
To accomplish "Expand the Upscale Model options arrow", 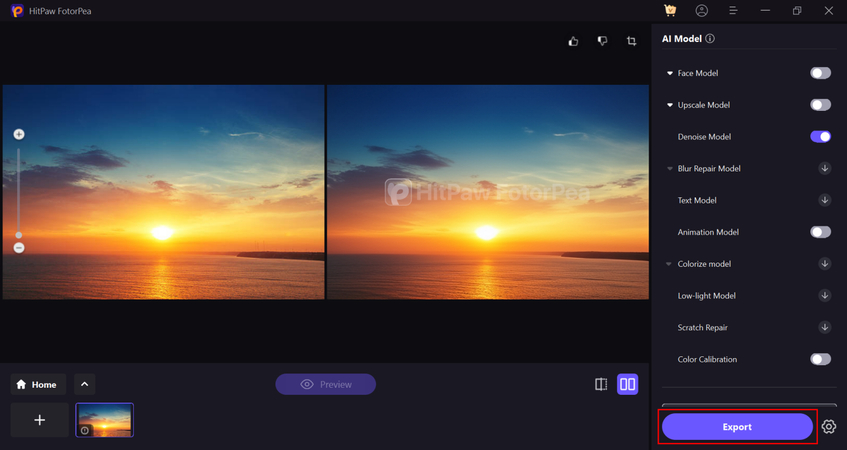I will pyautogui.click(x=670, y=105).
